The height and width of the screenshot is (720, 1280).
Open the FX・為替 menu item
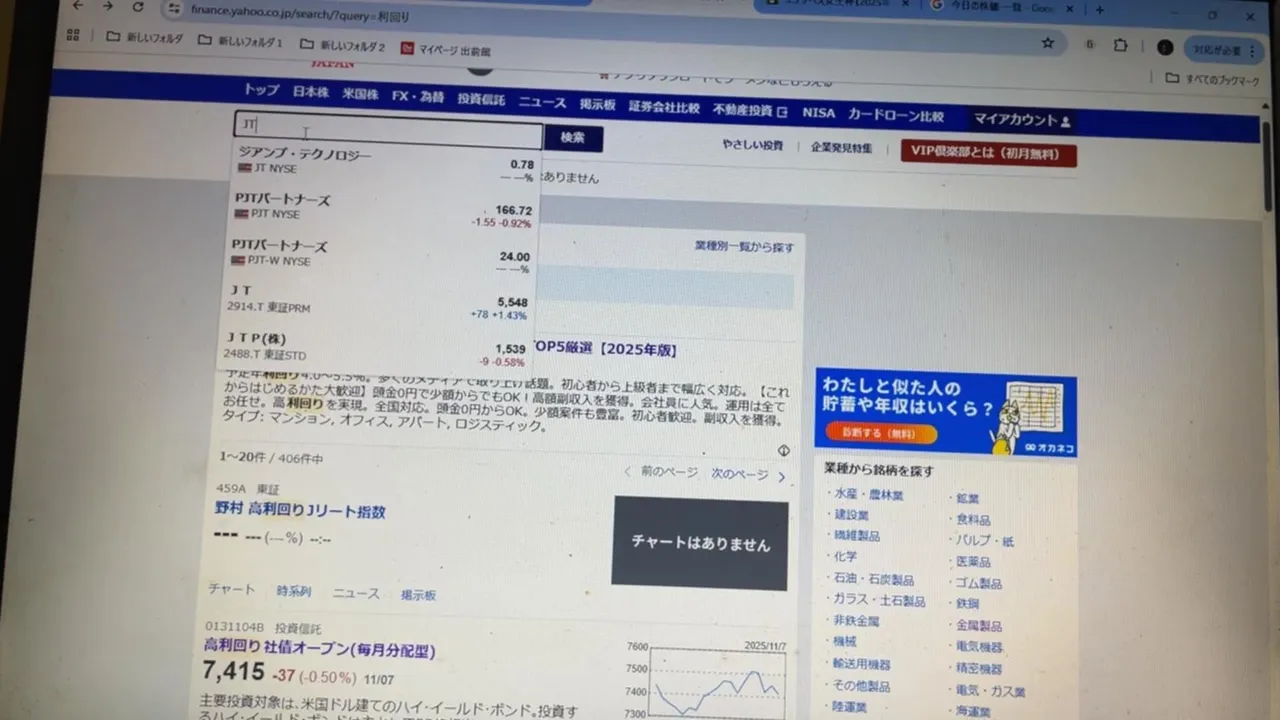pyautogui.click(x=418, y=97)
